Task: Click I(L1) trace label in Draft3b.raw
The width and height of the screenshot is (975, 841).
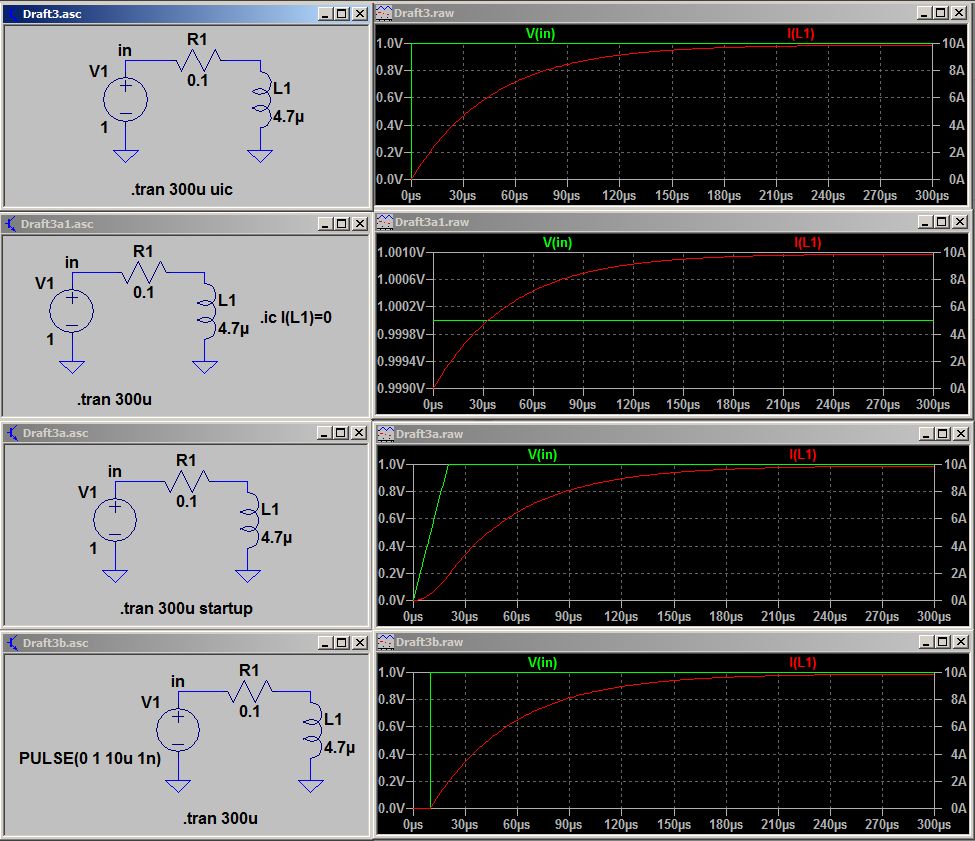Action: (803, 663)
